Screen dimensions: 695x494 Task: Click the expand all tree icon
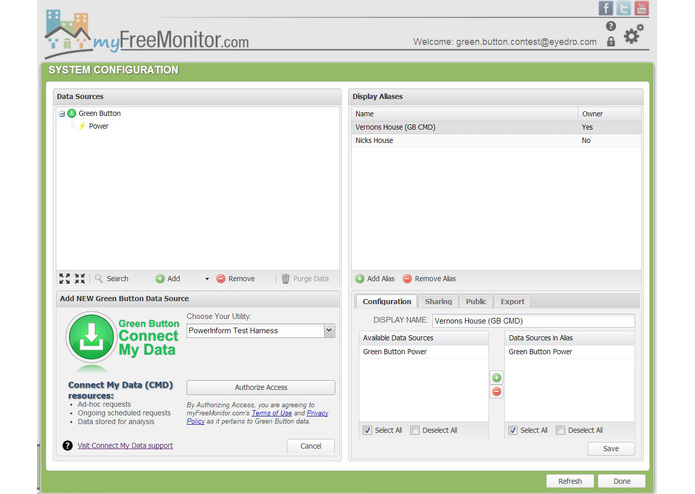[65, 278]
